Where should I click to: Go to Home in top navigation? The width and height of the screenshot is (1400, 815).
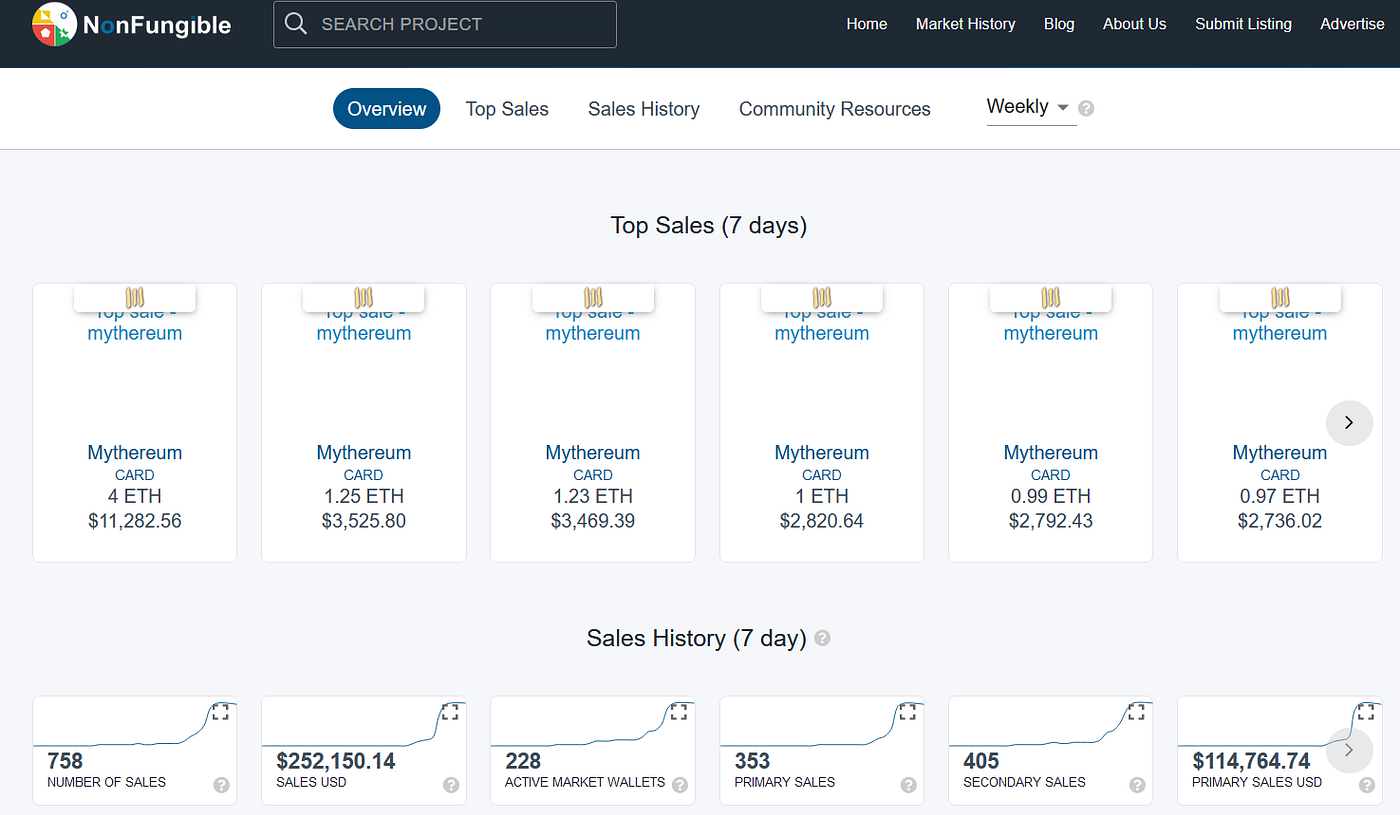tap(867, 24)
